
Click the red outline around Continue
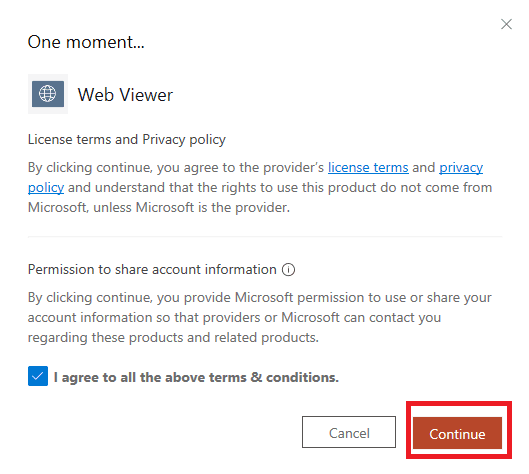(459, 403)
